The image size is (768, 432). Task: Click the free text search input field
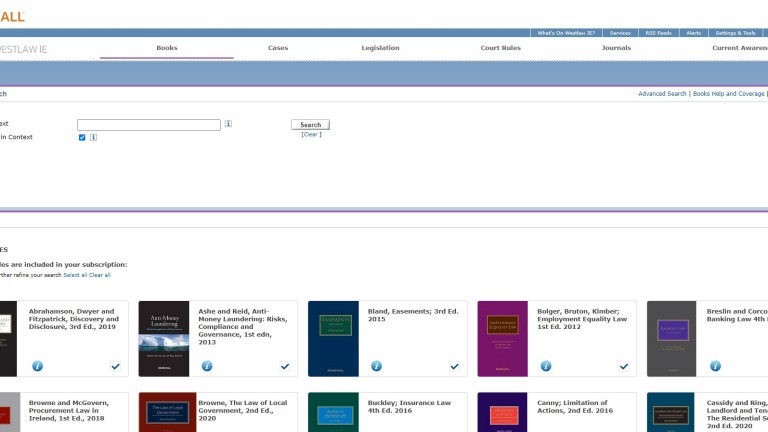[x=149, y=125]
